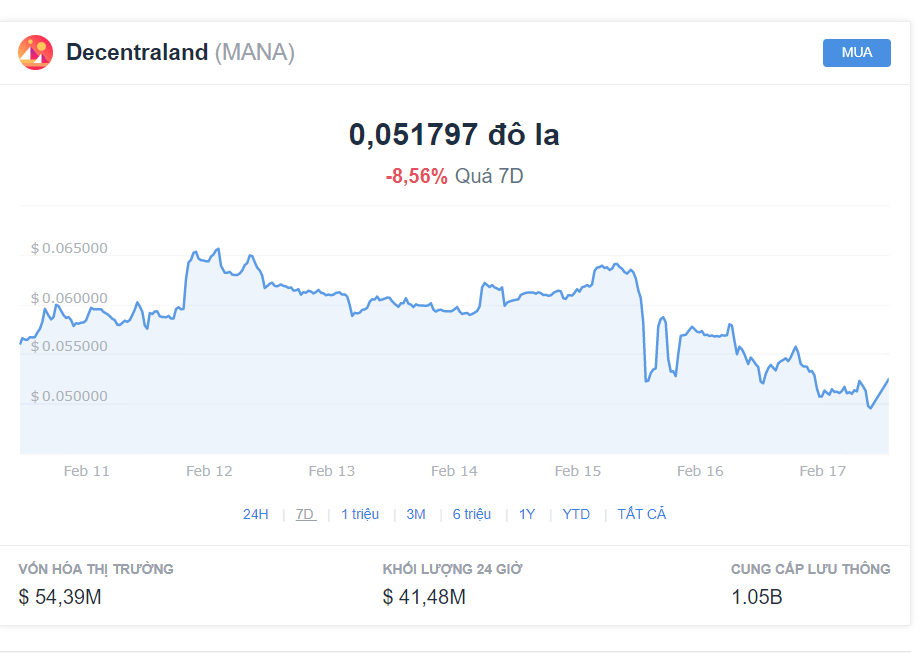Viewport: 920px width, 660px height.
Task: Switch chart to 1 triệu range
Action: point(360,515)
